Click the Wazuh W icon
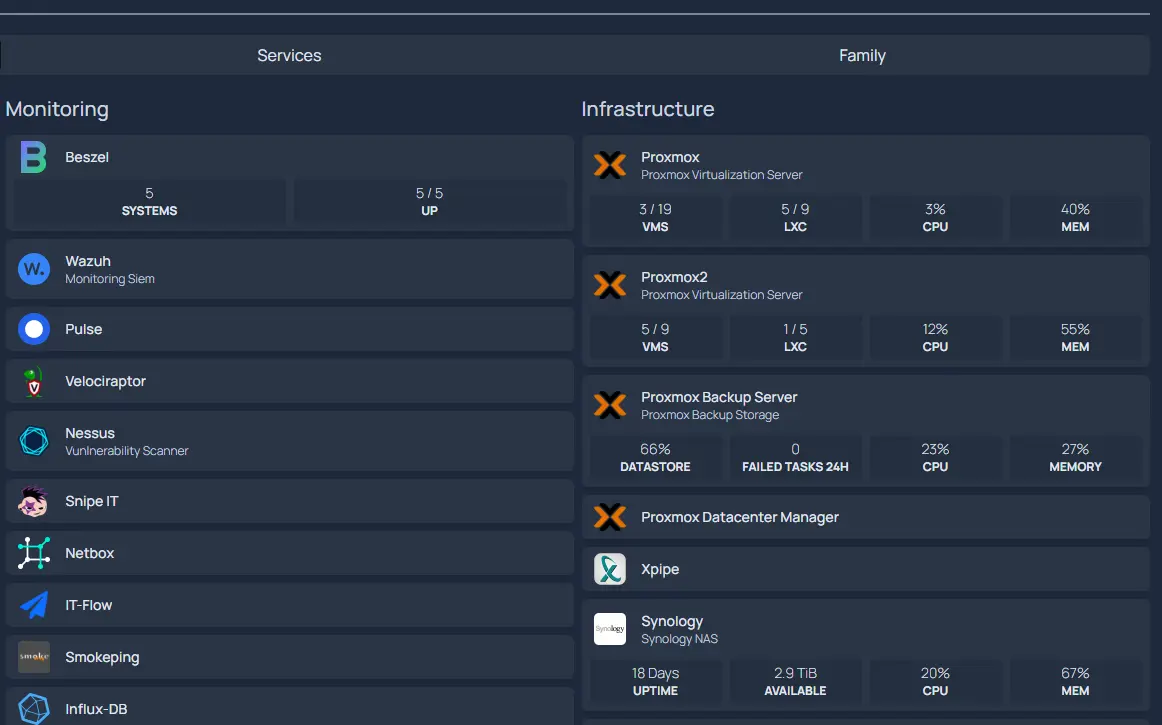This screenshot has width=1162, height=725. [x=33, y=269]
